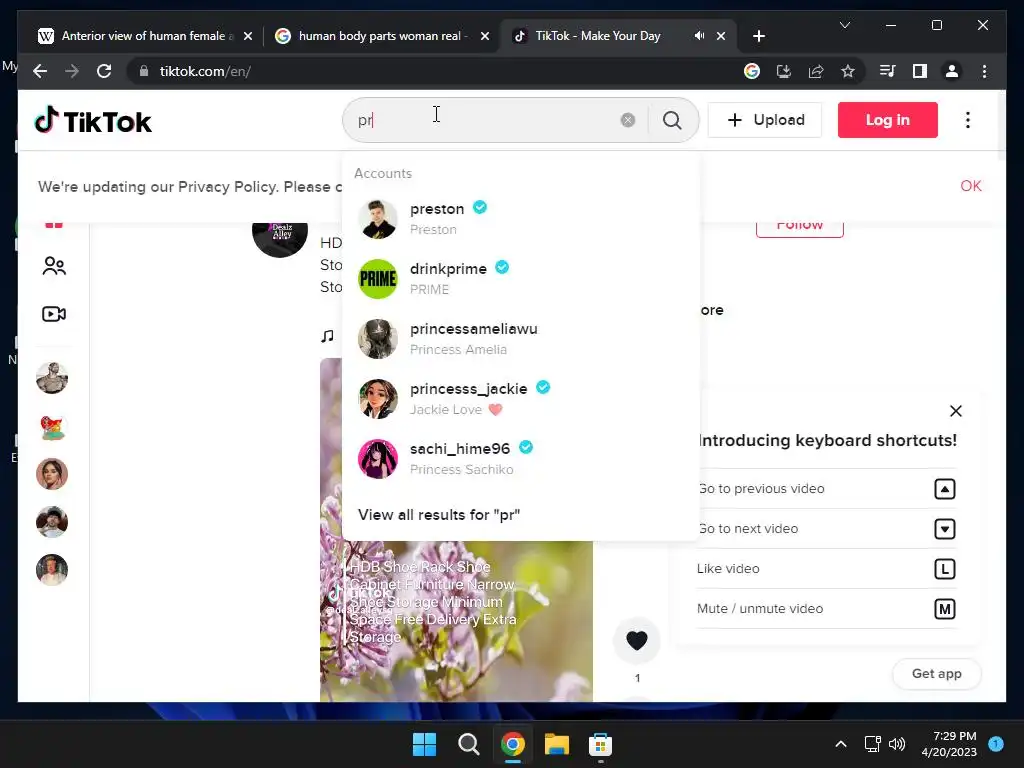This screenshot has width=1024, height=768.
Task: Select the princesss_jackie account suggestion
Action: click(520, 399)
